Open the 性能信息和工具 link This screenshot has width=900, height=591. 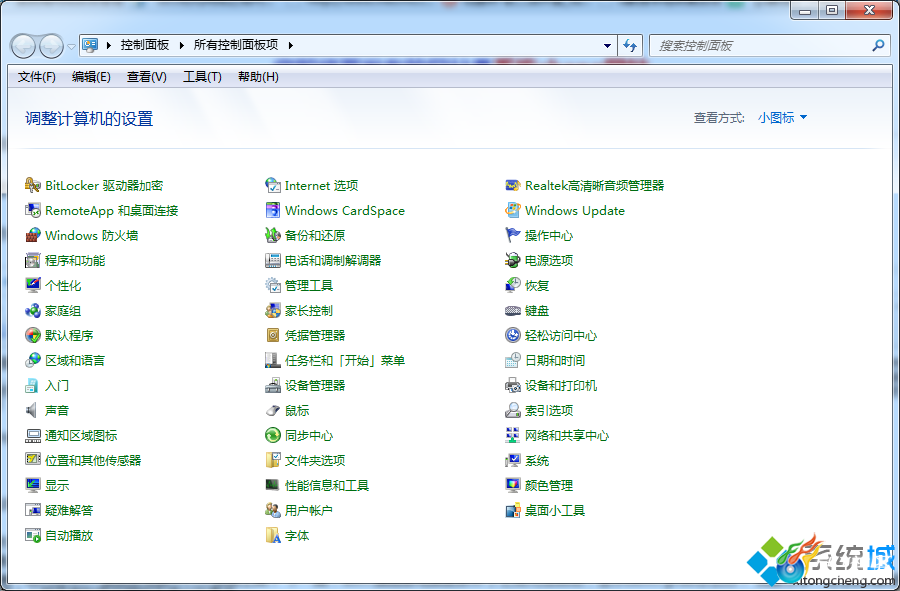[x=327, y=485]
